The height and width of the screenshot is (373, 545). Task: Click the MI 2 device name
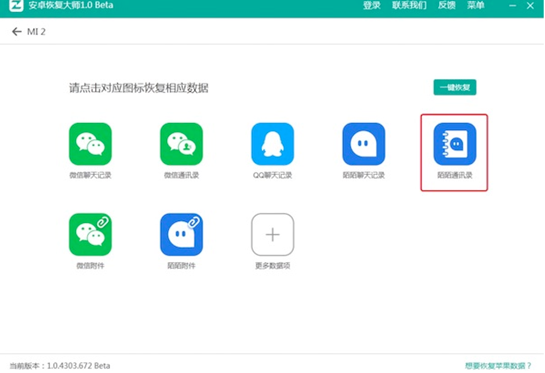tap(36, 32)
